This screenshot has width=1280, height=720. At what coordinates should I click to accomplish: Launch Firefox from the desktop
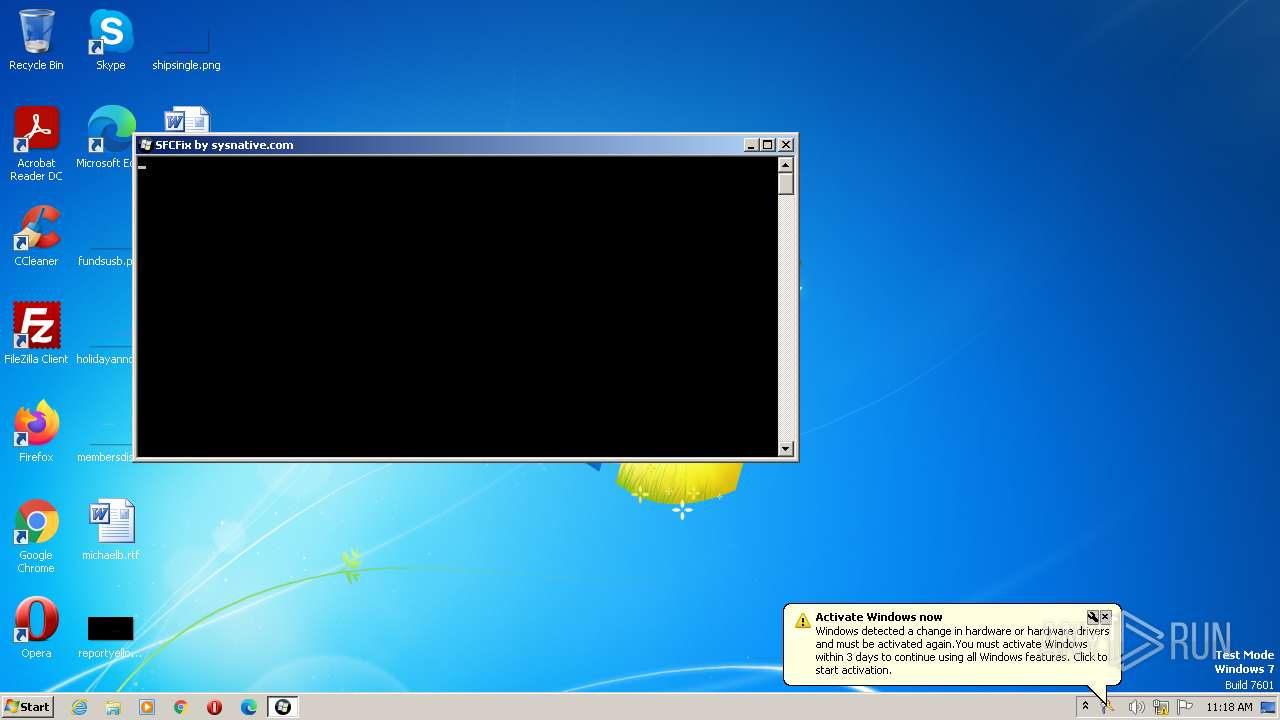point(36,432)
